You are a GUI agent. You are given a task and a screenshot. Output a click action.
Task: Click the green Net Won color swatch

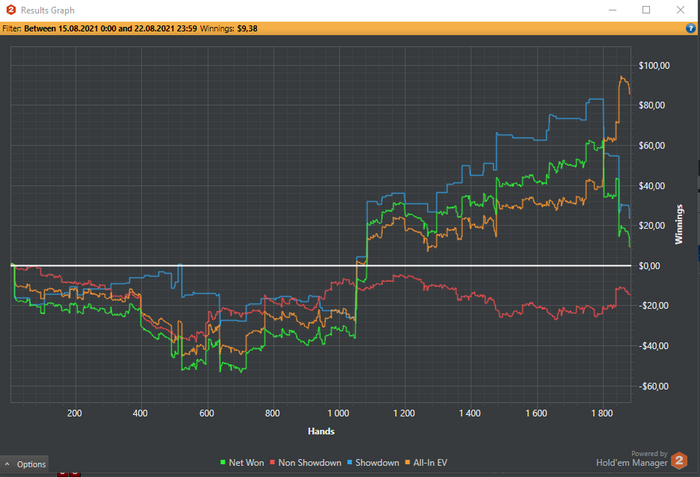tap(223, 462)
